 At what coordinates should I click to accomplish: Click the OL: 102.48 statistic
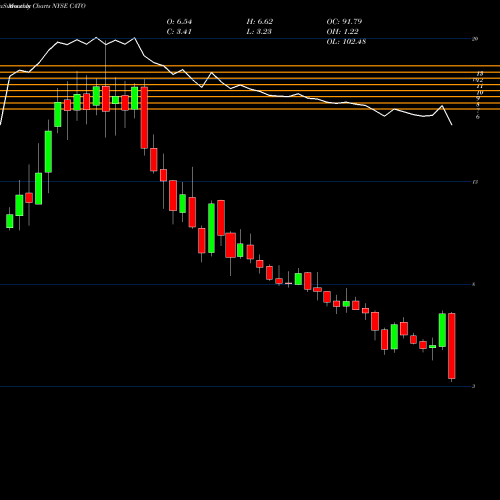346,42
